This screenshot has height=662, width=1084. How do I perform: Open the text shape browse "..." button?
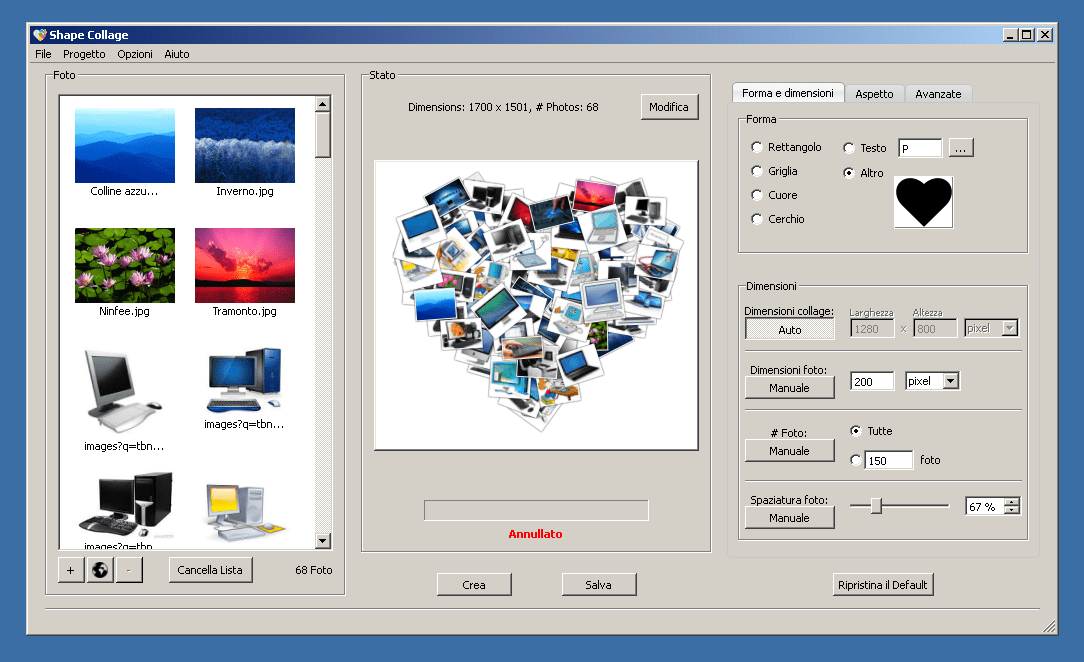tap(960, 147)
